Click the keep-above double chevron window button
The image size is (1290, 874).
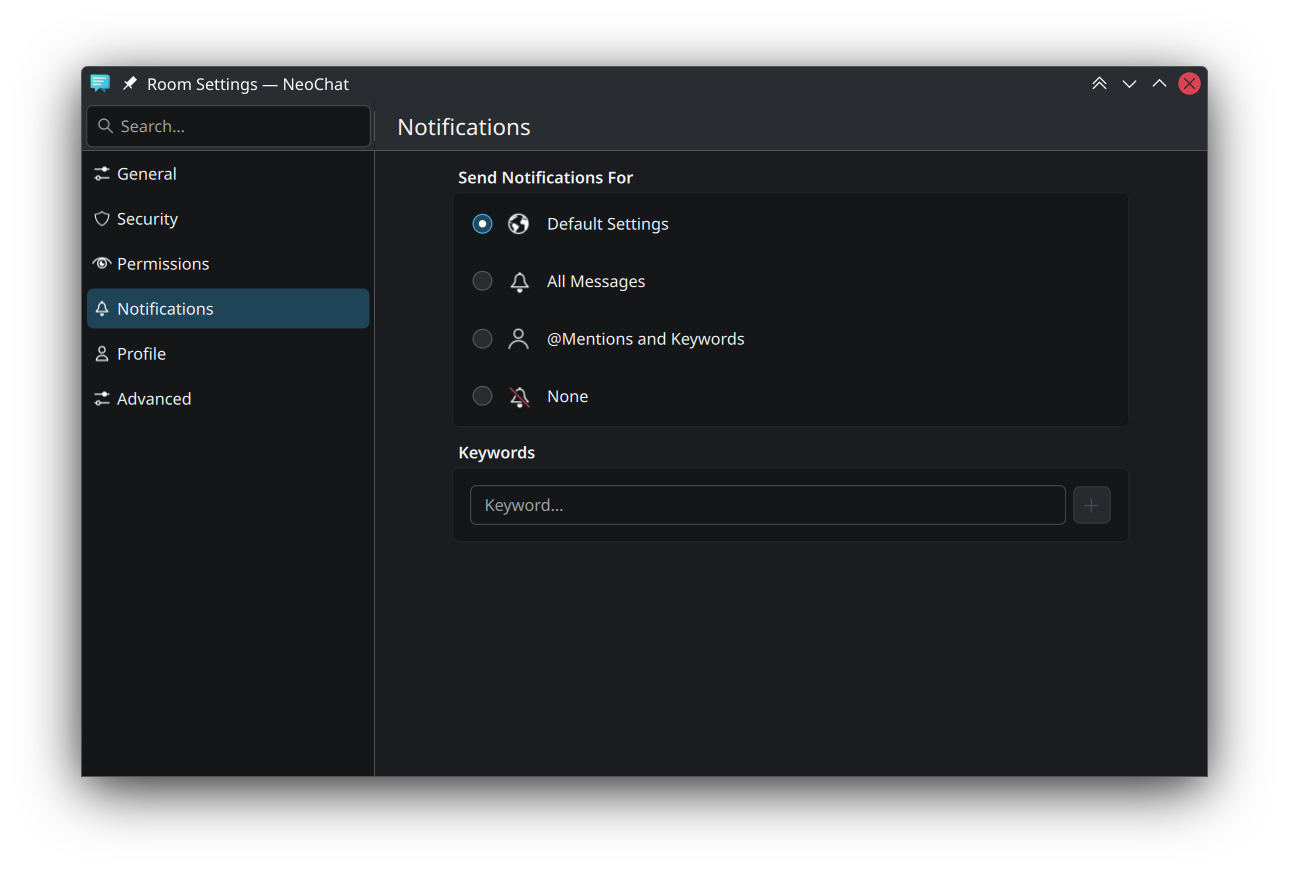click(x=1099, y=84)
